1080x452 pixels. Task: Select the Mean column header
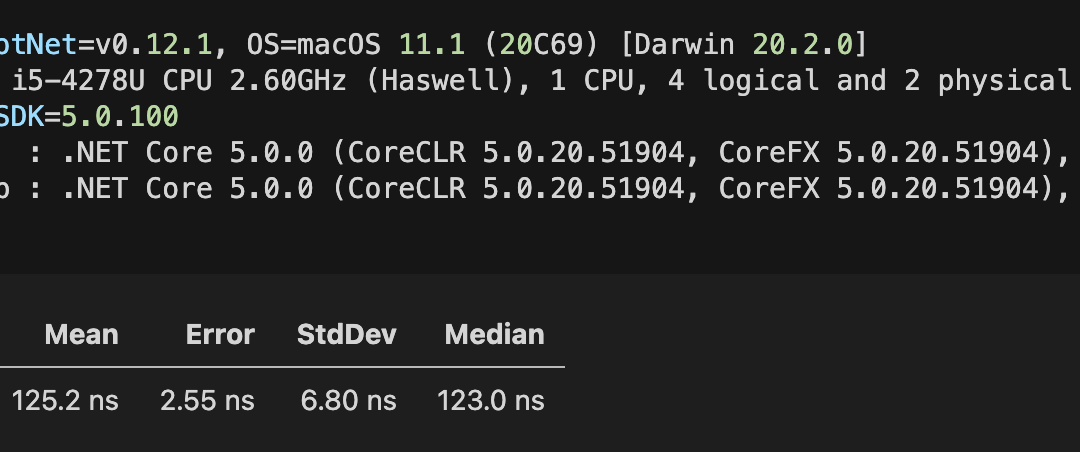tap(81, 334)
